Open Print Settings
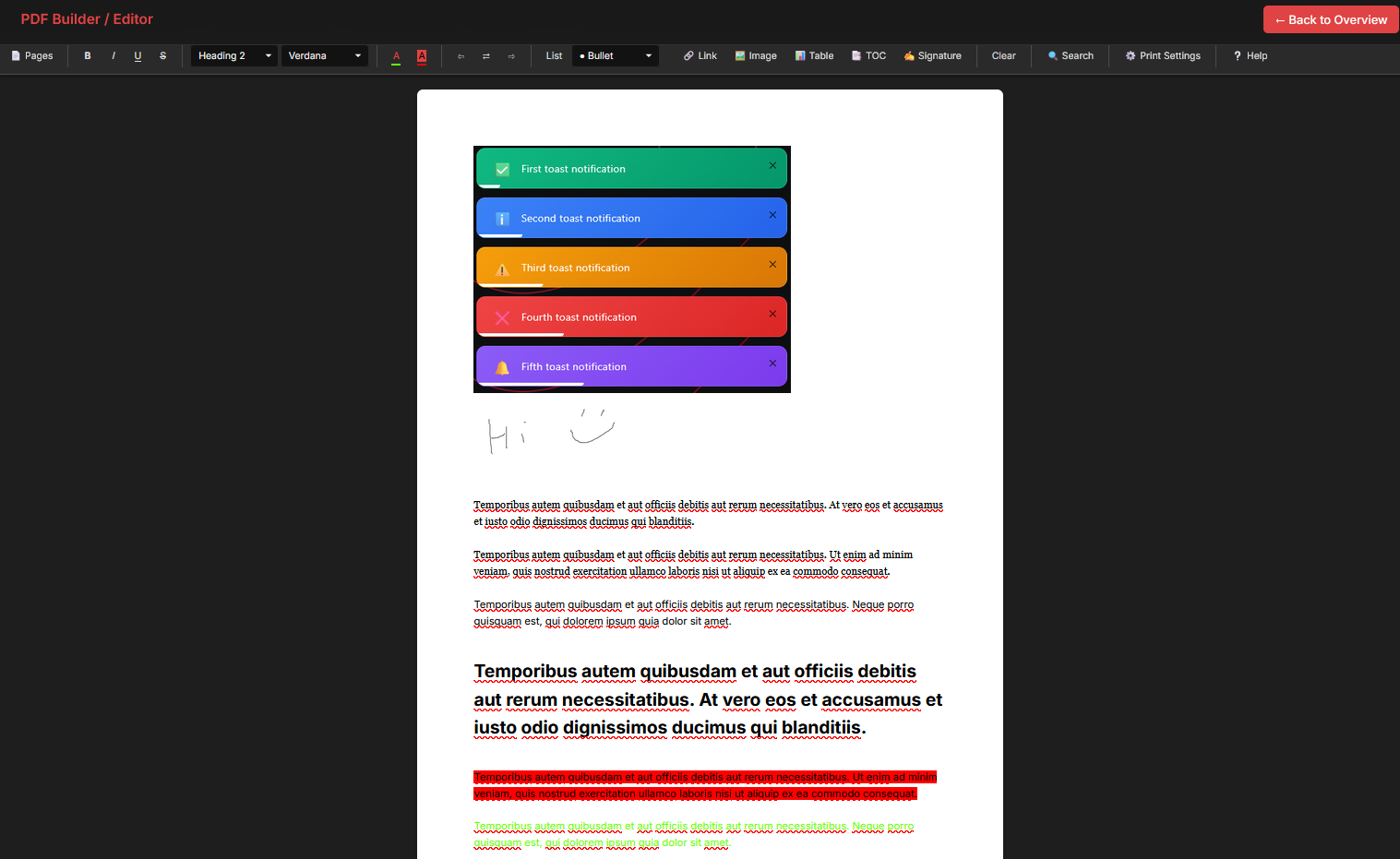 (1163, 56)
